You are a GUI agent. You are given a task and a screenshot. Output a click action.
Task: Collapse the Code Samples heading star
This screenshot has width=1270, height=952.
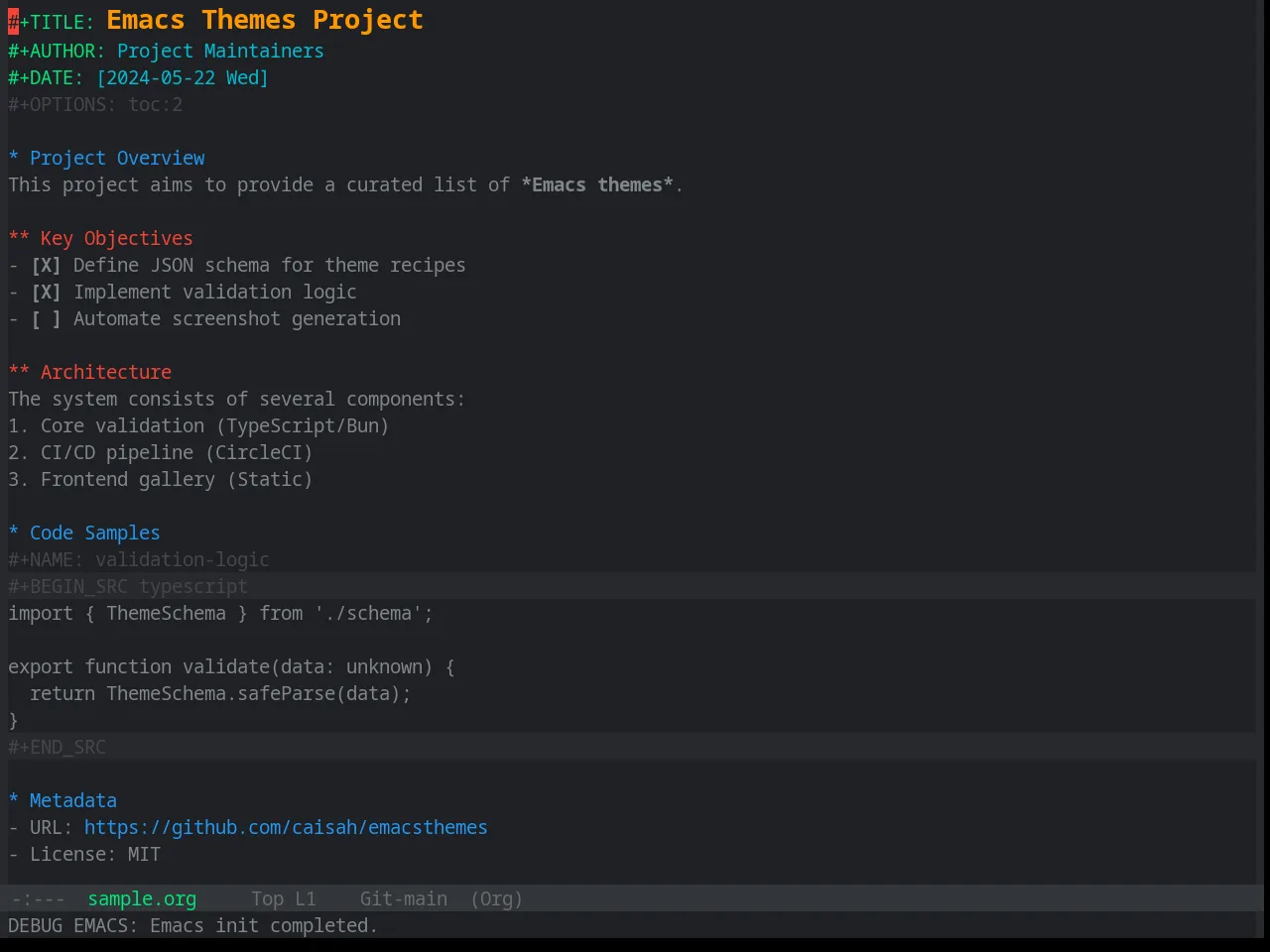coord(14,533)
